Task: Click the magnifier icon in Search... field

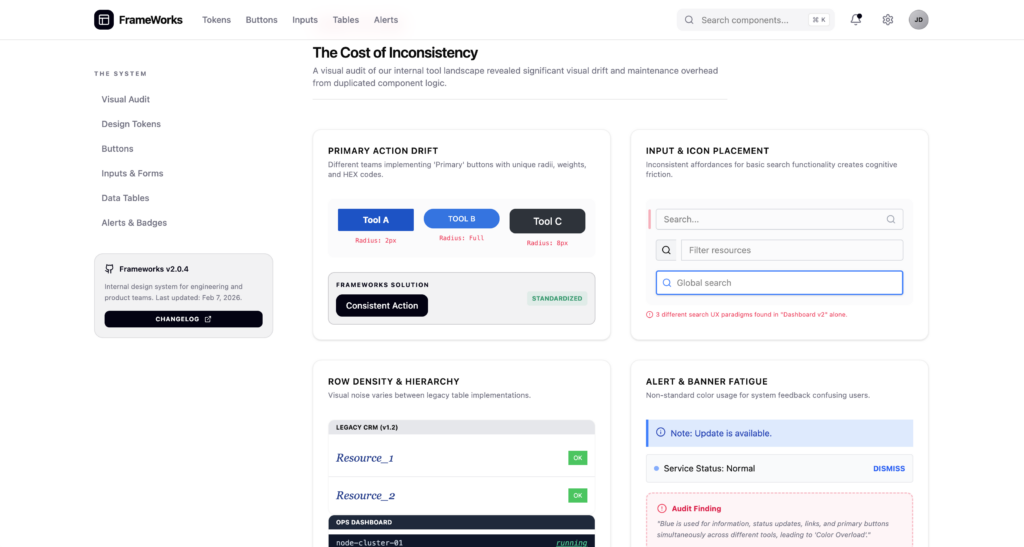Action: click(x=891, y=219)
